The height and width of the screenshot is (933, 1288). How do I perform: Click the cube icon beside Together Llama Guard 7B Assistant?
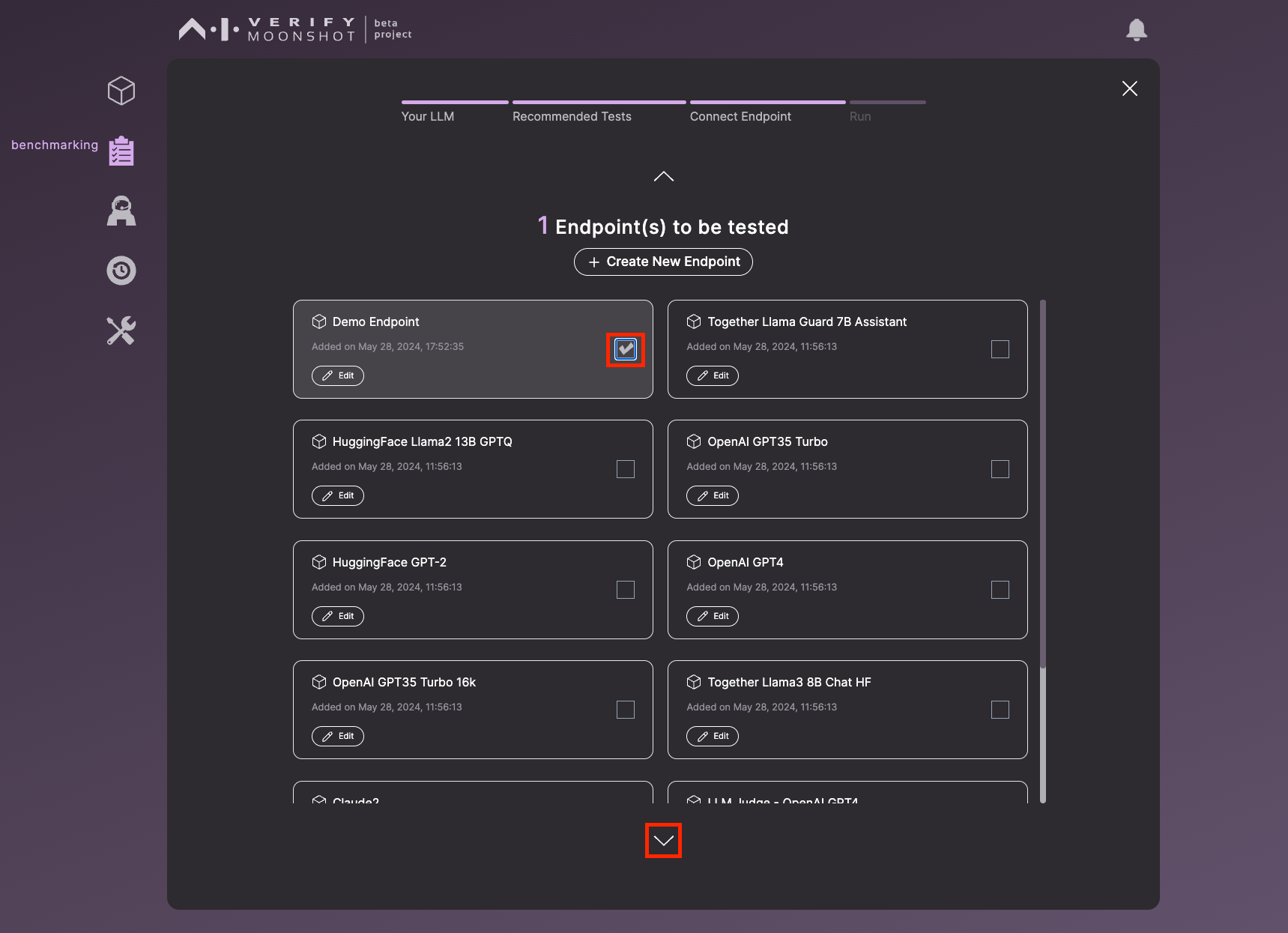coord(694,321)
